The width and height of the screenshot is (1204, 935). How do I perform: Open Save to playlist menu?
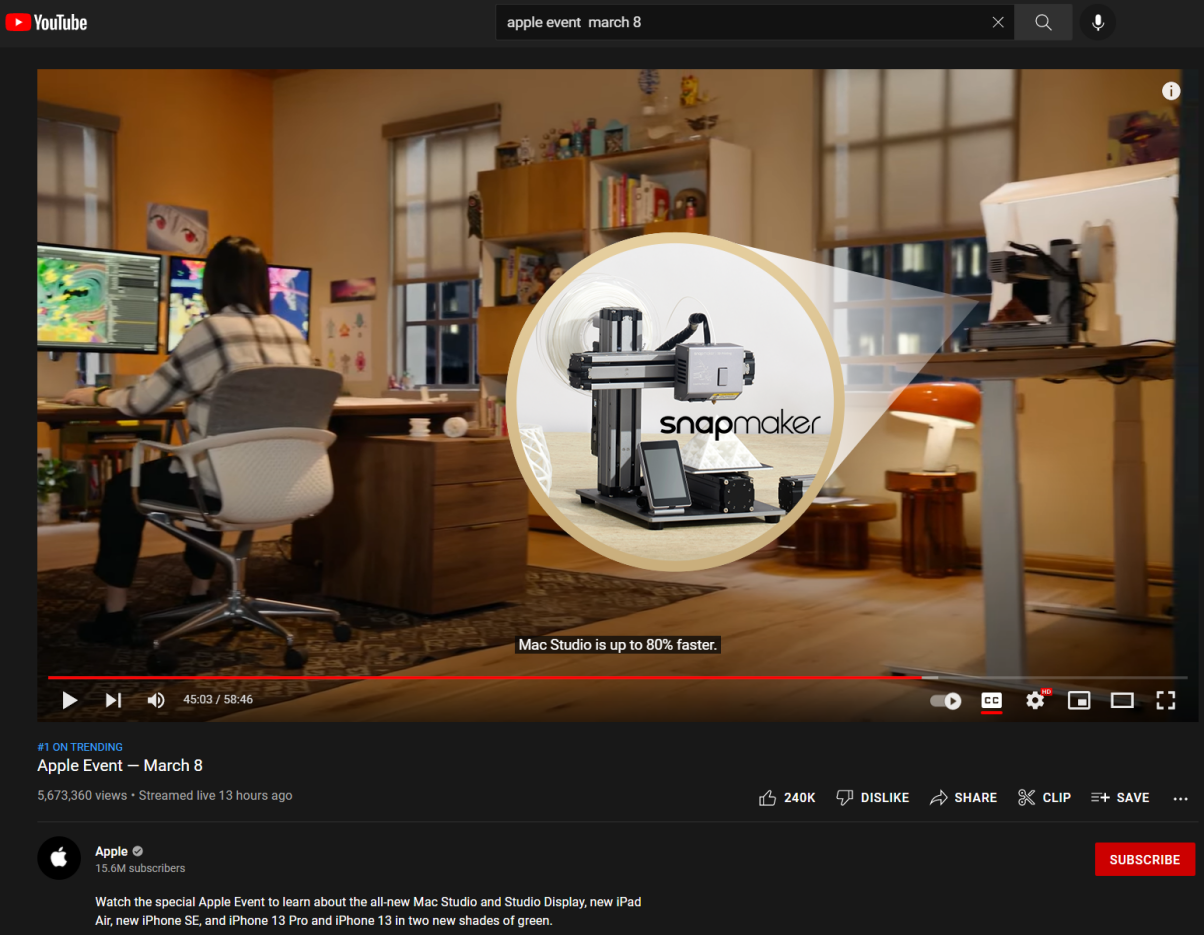click(x=1120, y=798)
